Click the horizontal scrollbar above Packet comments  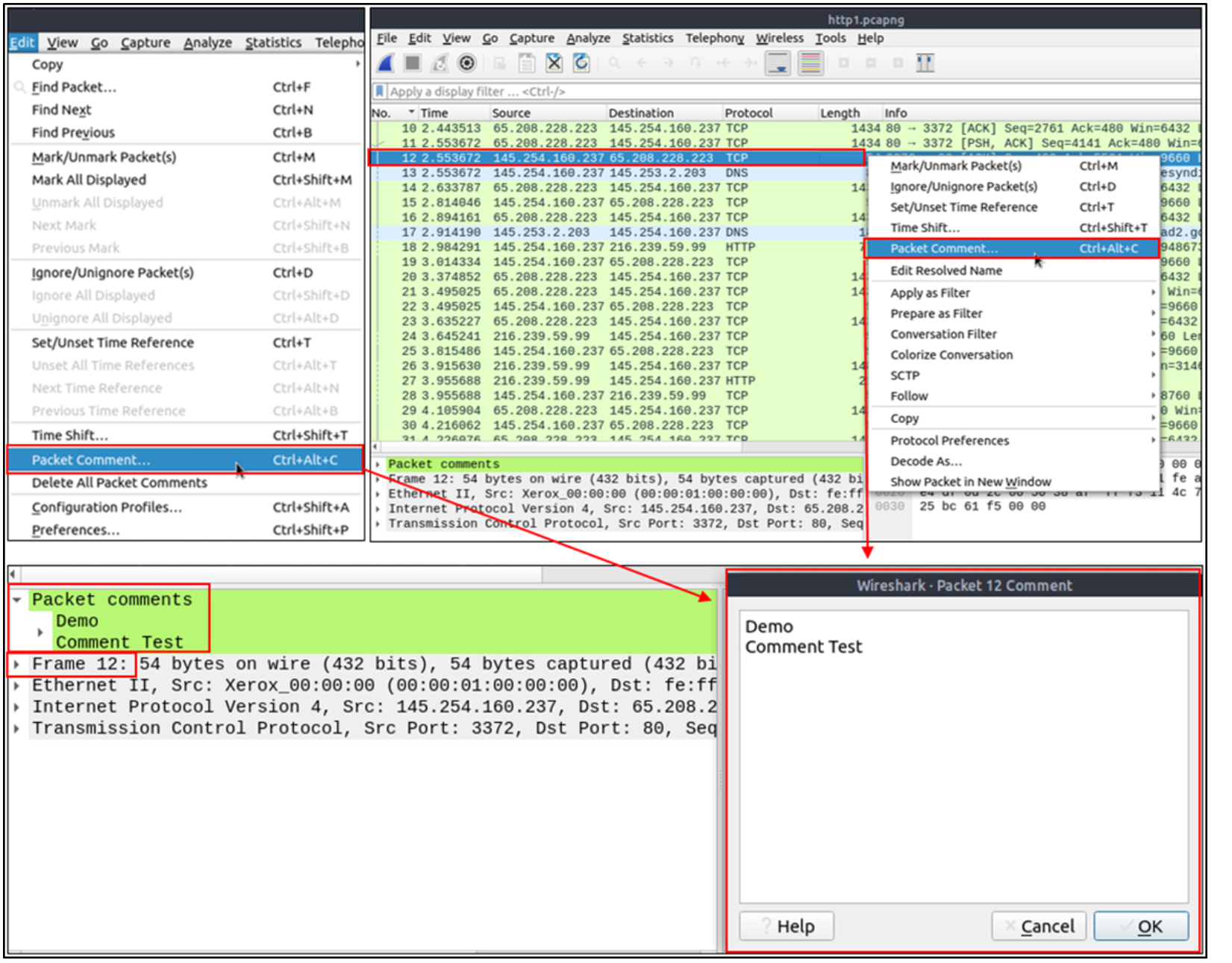click(x=281, y=574)
